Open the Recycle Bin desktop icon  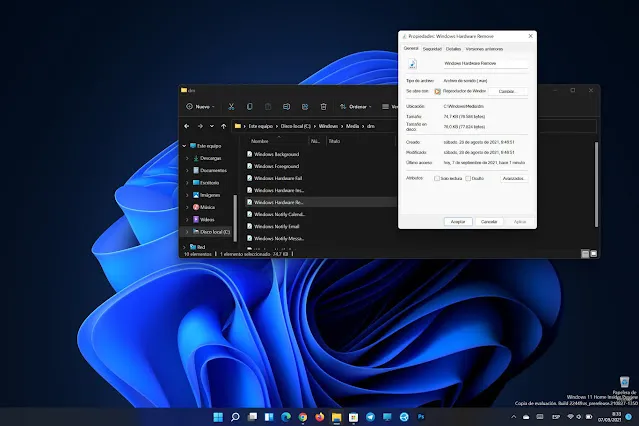point(624,382)
